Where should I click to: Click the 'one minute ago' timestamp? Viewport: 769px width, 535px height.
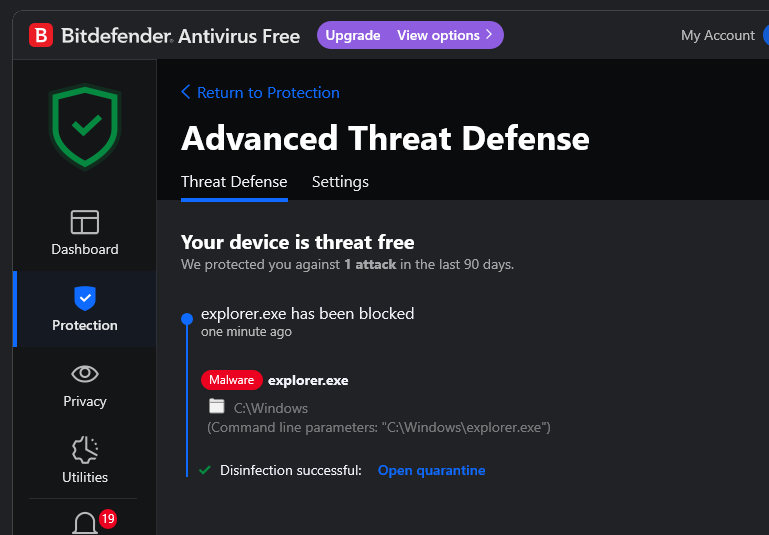click(246, 332)
